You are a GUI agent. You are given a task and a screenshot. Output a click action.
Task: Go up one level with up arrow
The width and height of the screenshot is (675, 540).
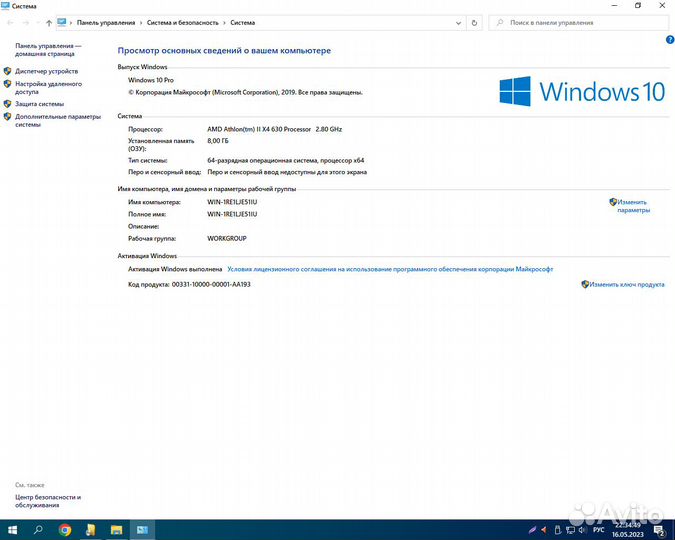49,23
